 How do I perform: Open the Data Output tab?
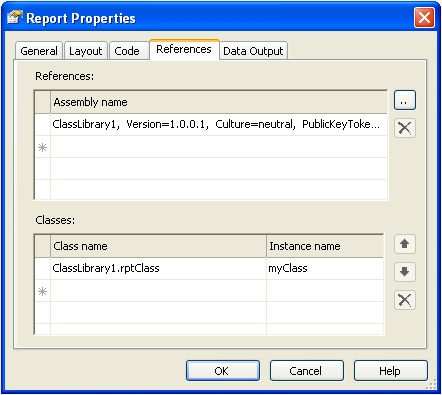tap(253, 51)
